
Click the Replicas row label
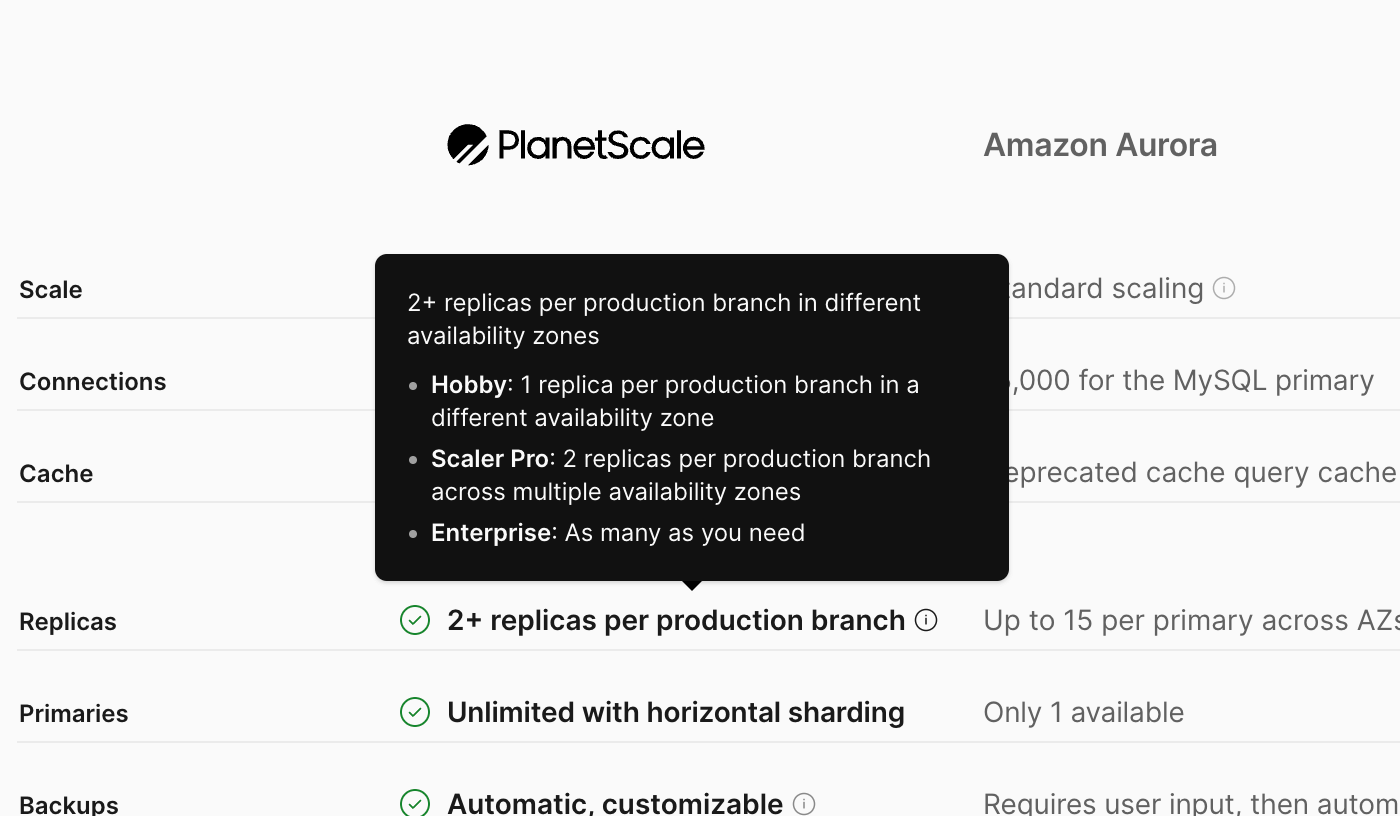point(68,622)
